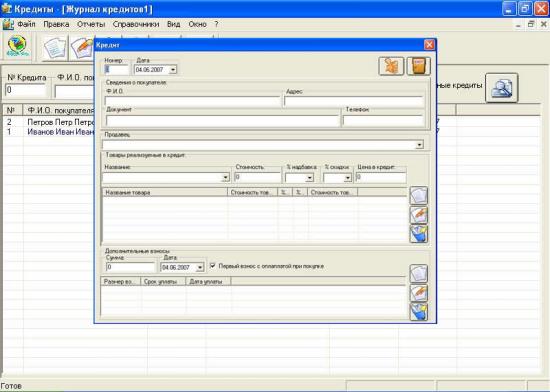Delete product trash icon beside goods table
Image resolution: width=550 pixels, height=392 pixels.
[419, 234]
